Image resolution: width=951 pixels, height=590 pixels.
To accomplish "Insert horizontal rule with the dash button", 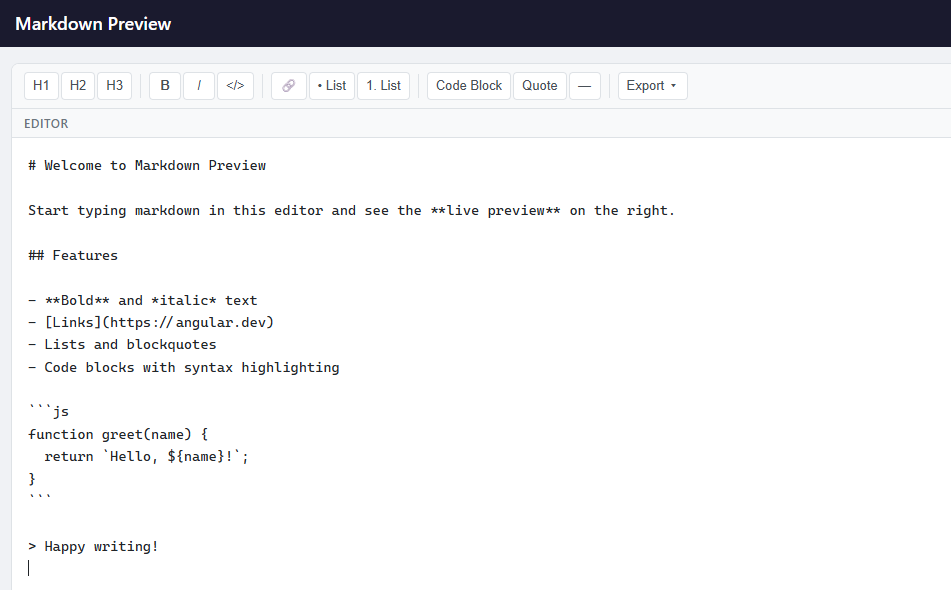I will click(x=585, y=85).
